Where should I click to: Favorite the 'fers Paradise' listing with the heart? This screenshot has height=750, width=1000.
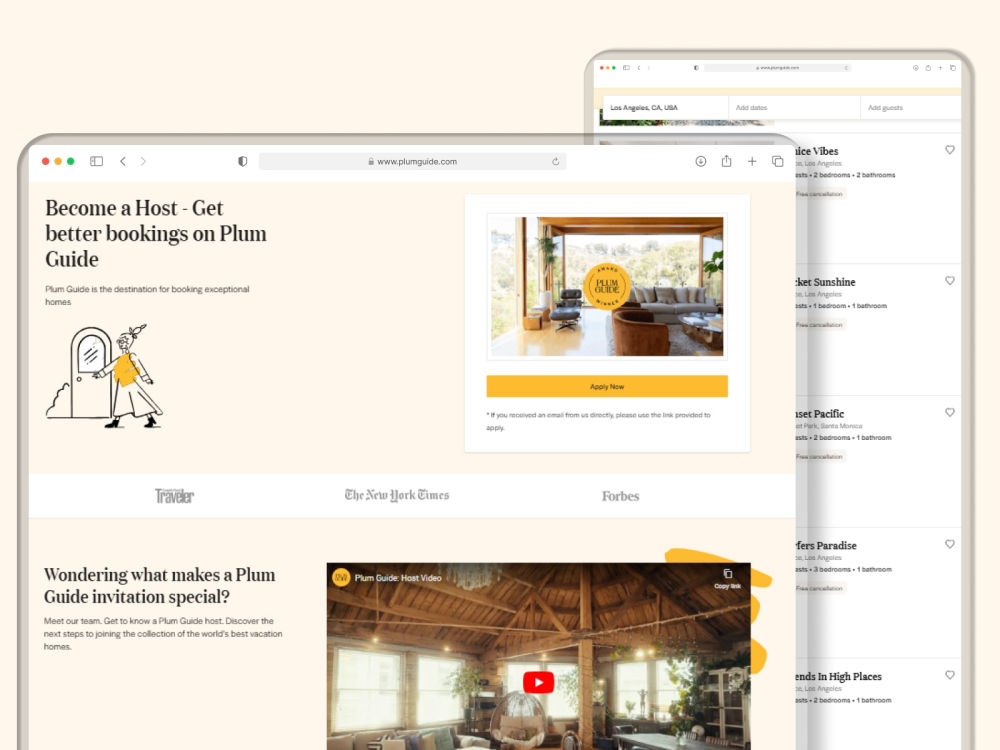pyautogui.click(x=950, y=544)
